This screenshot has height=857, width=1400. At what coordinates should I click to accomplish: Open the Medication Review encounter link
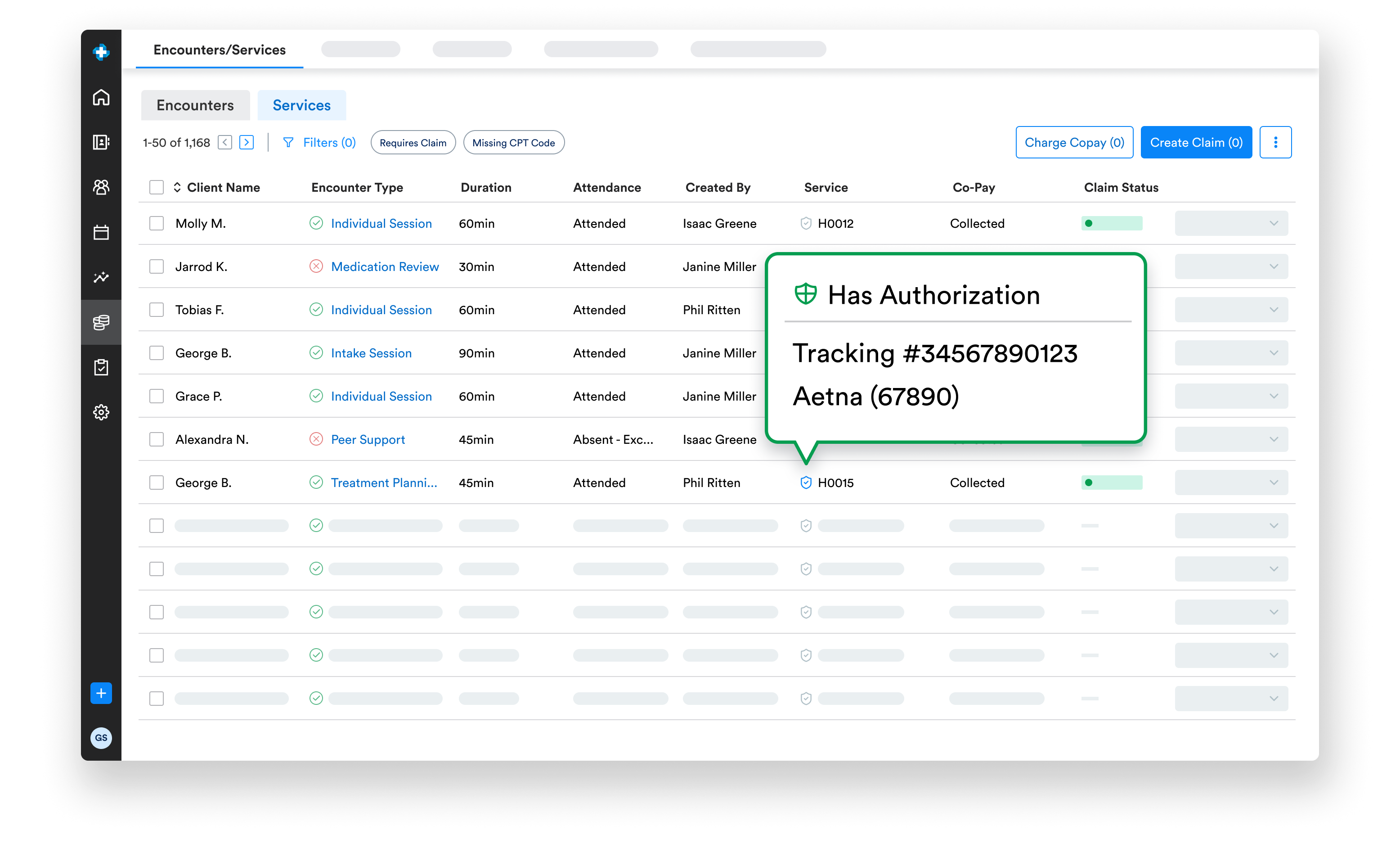pyautogui.click(x=385, y=266)
